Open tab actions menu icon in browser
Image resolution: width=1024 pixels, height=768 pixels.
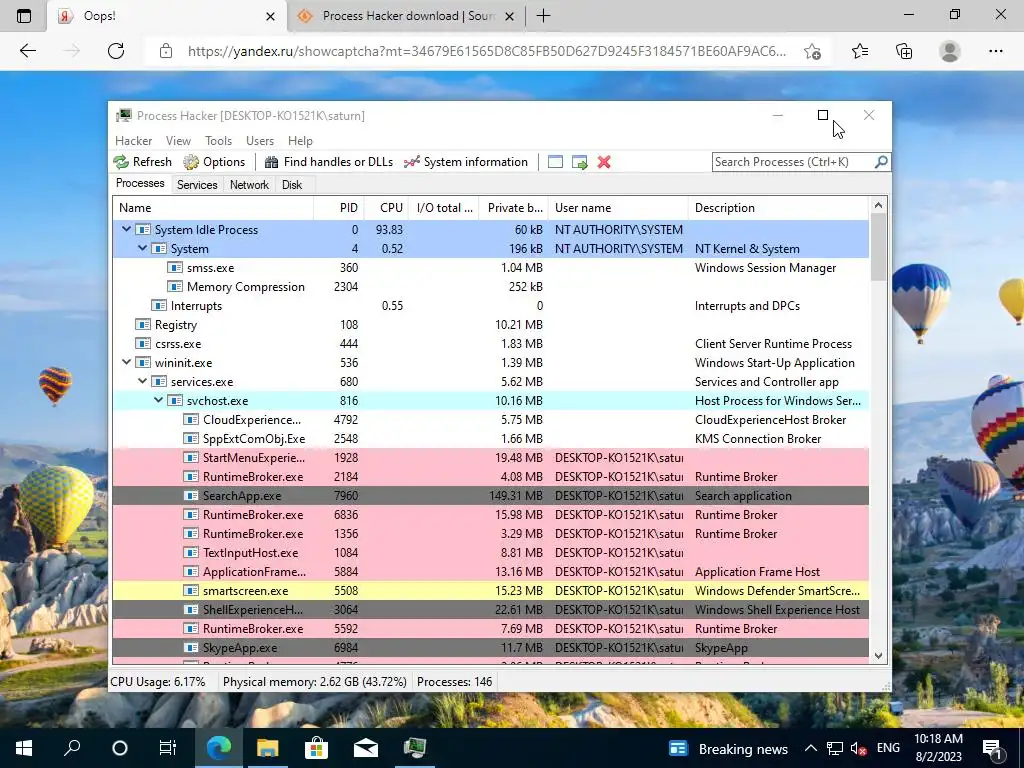(24, 16)
